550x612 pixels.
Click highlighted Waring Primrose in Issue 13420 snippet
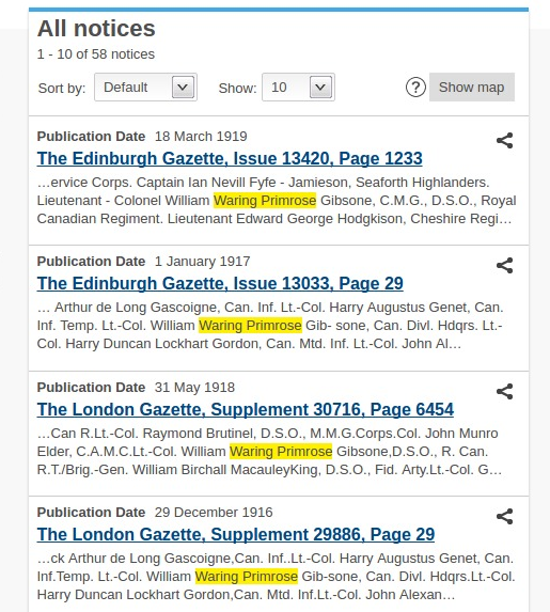coord(265,201)
